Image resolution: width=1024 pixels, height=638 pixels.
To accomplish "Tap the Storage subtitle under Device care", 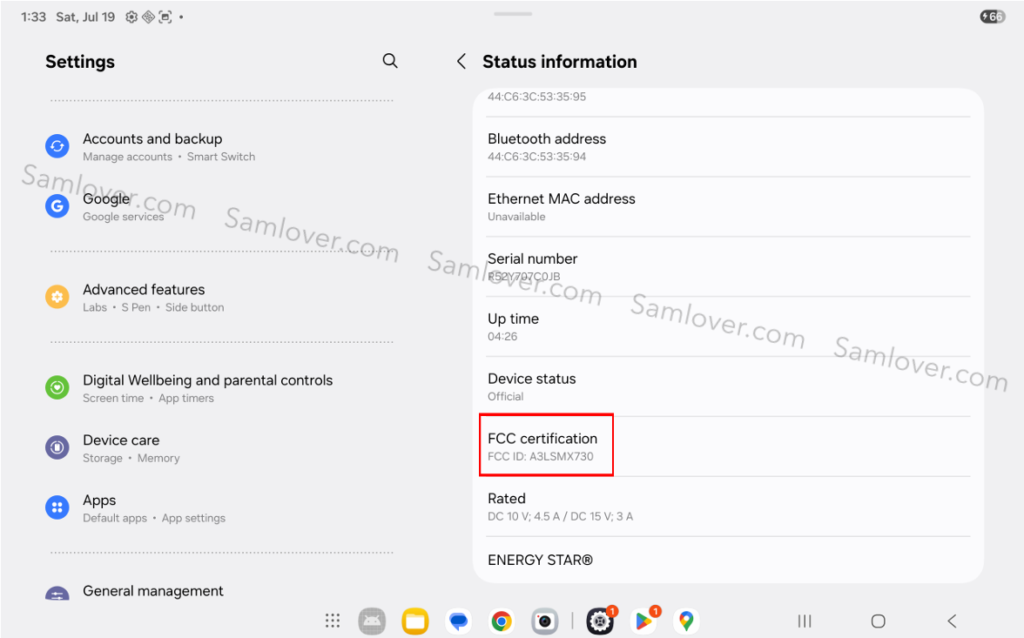I will 103,458.
